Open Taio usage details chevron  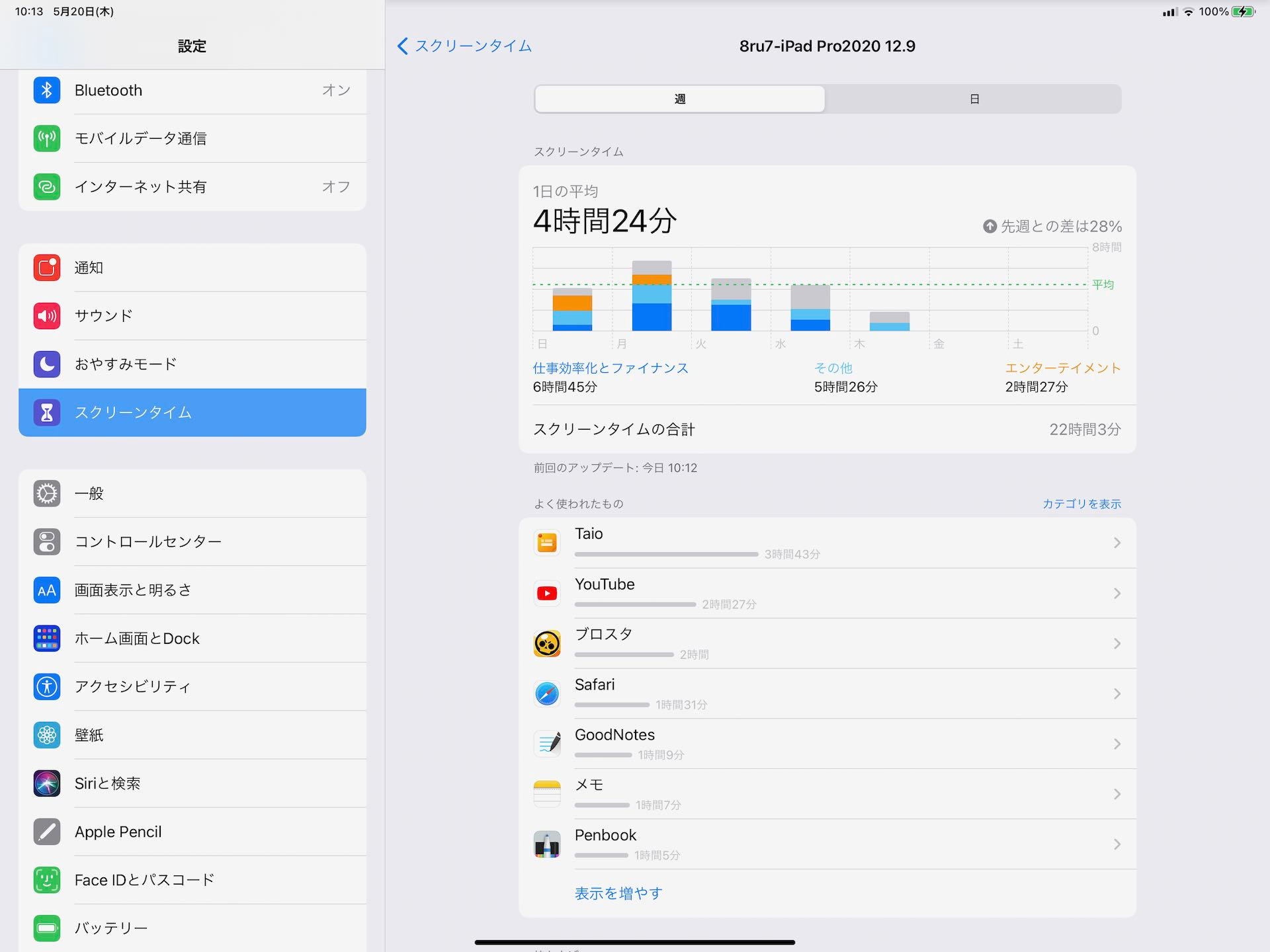[1117, 543]
